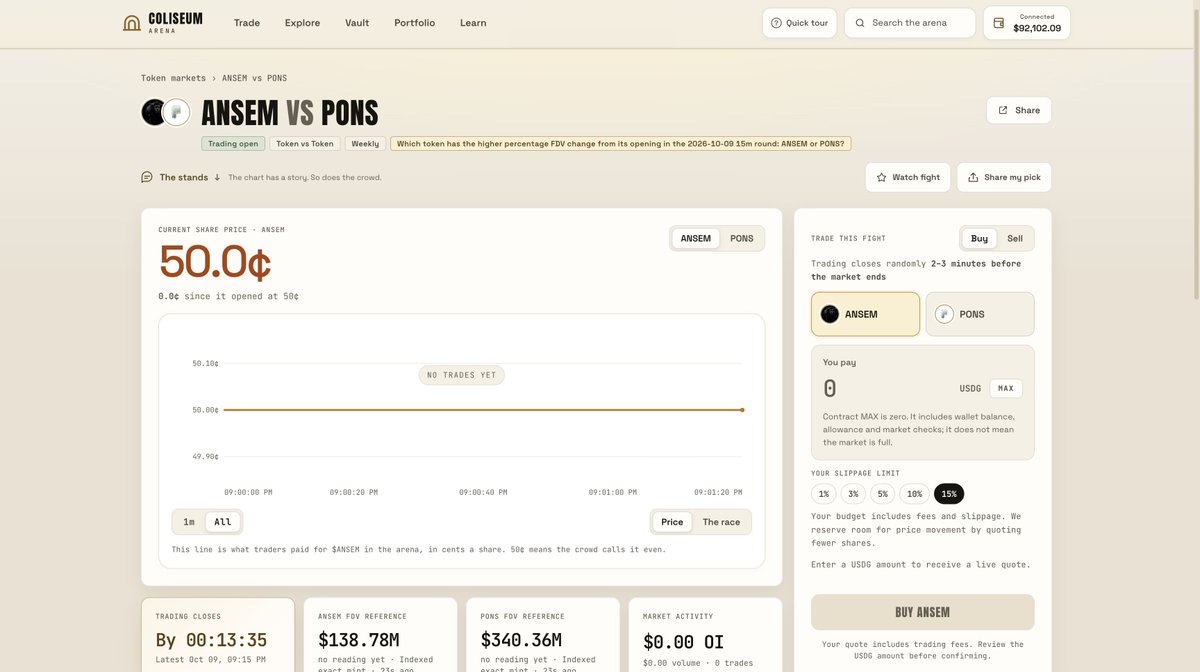Image resolution: width=1200 pixels, height=672 pixels.
Task: Choose 10% slippage limit
Action: pyautogui.click(x=914, y=494)
